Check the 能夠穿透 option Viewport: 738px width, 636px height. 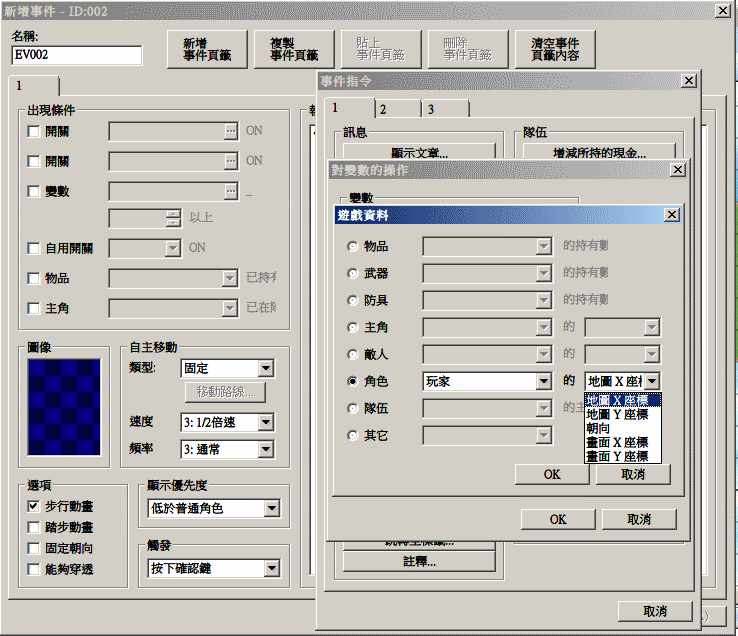click(33, 570)
